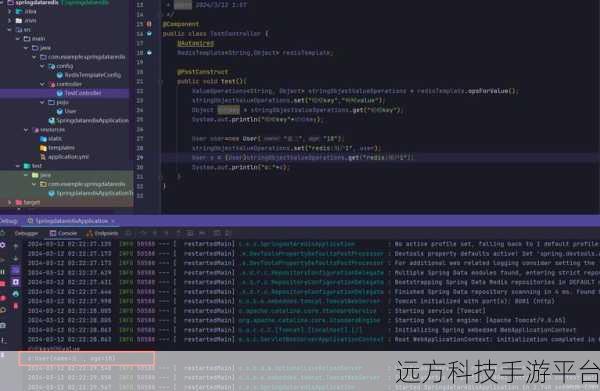
Task: Collapse the config package
Action: click(42, 66)
